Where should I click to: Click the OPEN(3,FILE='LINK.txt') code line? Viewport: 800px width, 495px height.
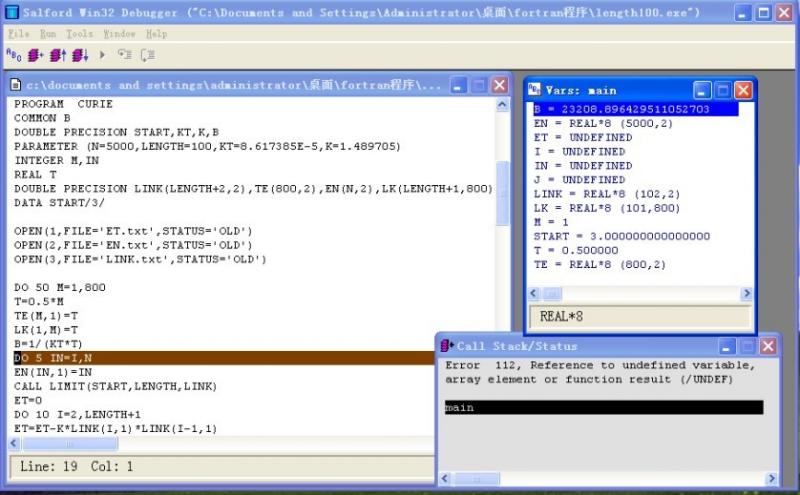[140, 259]
